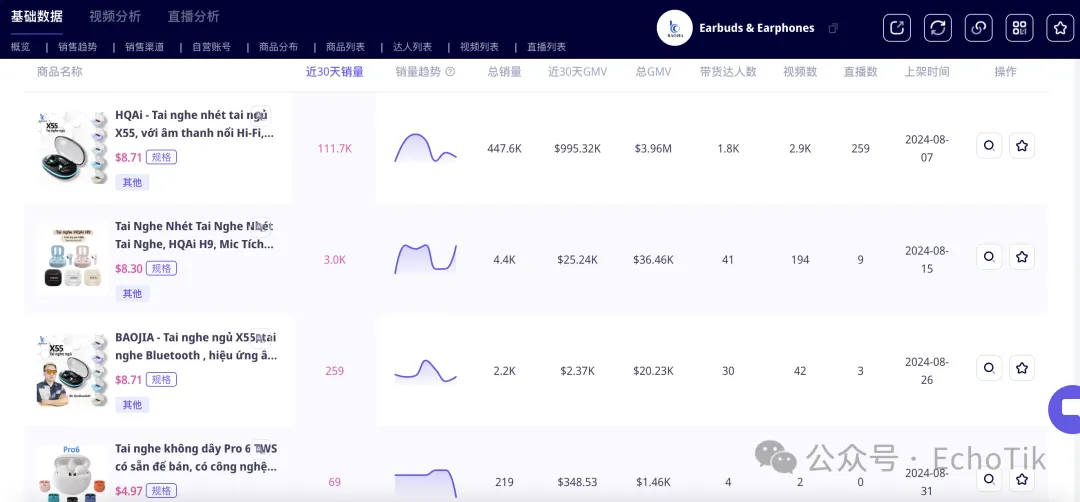Sort by 近30天销量 column header
This screenshot has width=1080, height=502.
coord(334,72)
